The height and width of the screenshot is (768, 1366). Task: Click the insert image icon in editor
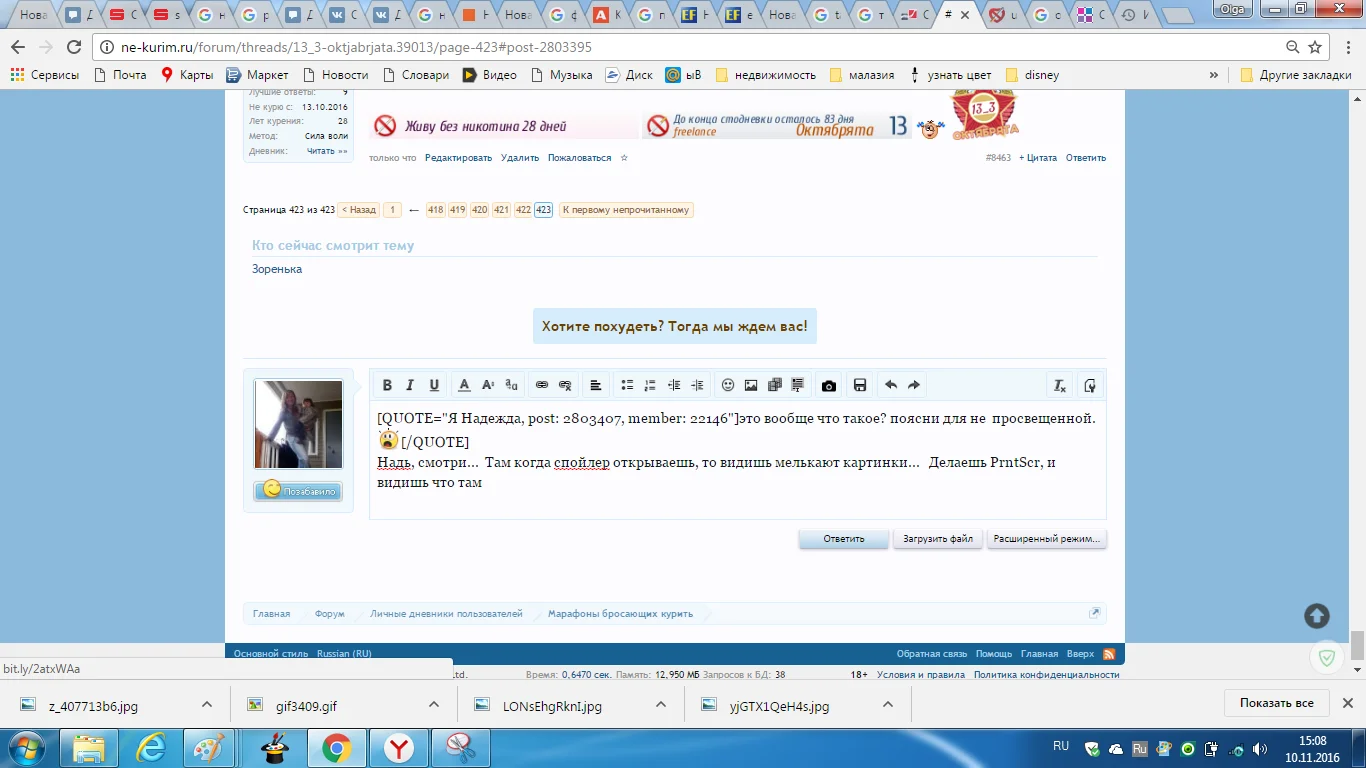[x=751, y=385]
